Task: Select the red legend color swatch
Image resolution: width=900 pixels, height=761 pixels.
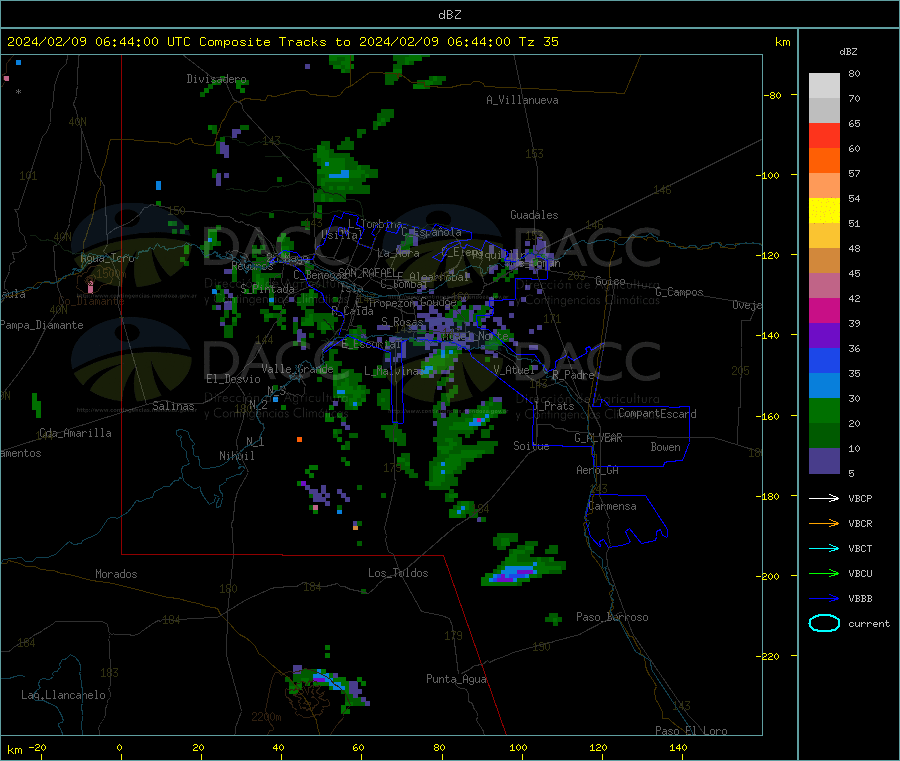Action: pos(824,135)
